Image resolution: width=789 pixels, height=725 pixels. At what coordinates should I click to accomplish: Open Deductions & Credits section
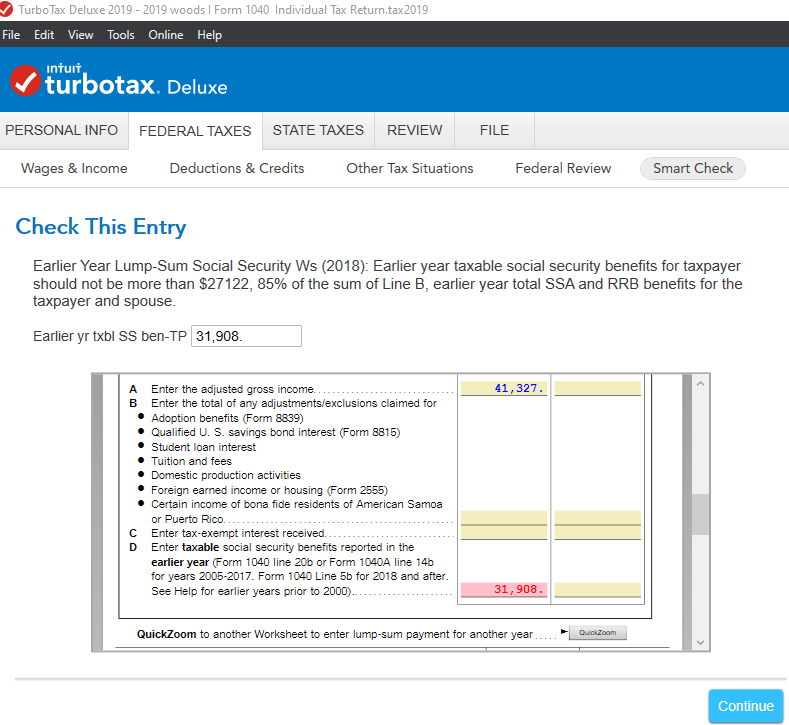[236, 168]
